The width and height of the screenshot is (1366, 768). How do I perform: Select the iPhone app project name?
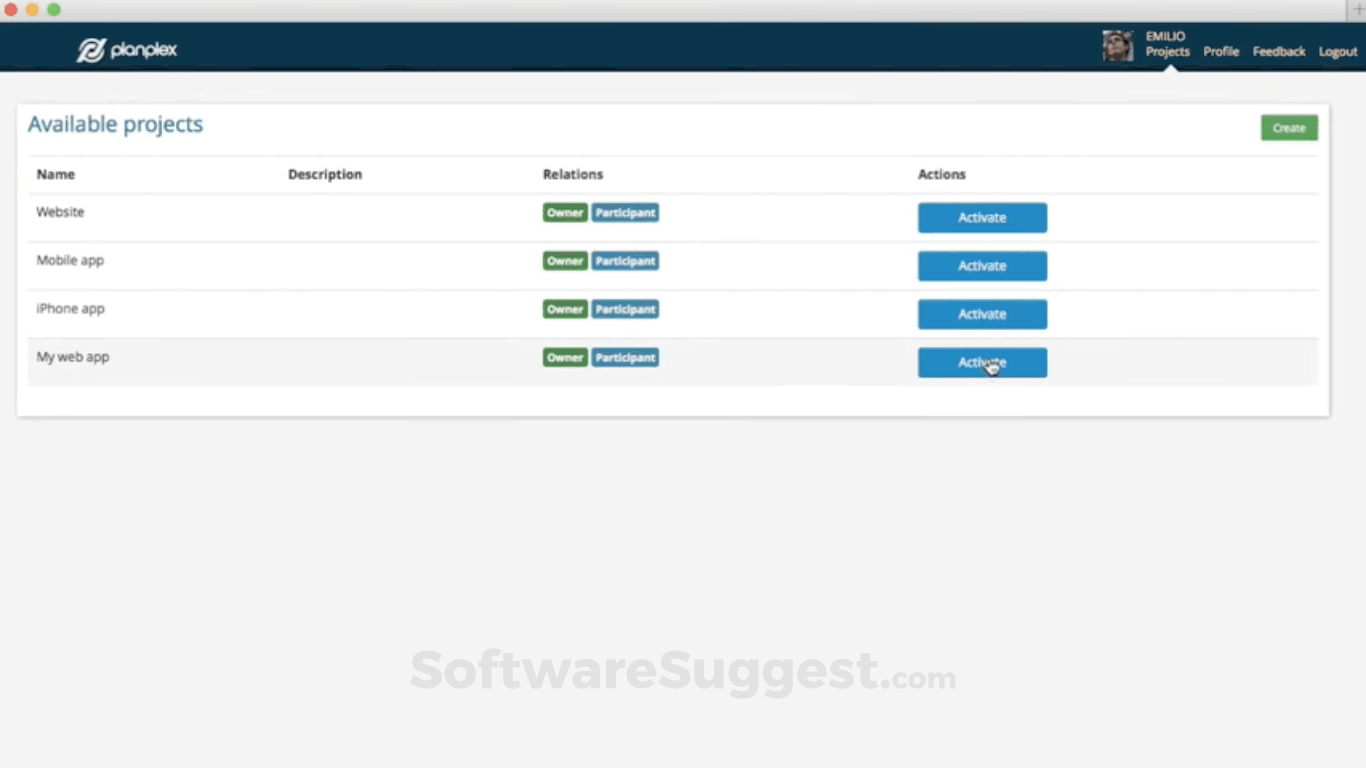point(70,309)
